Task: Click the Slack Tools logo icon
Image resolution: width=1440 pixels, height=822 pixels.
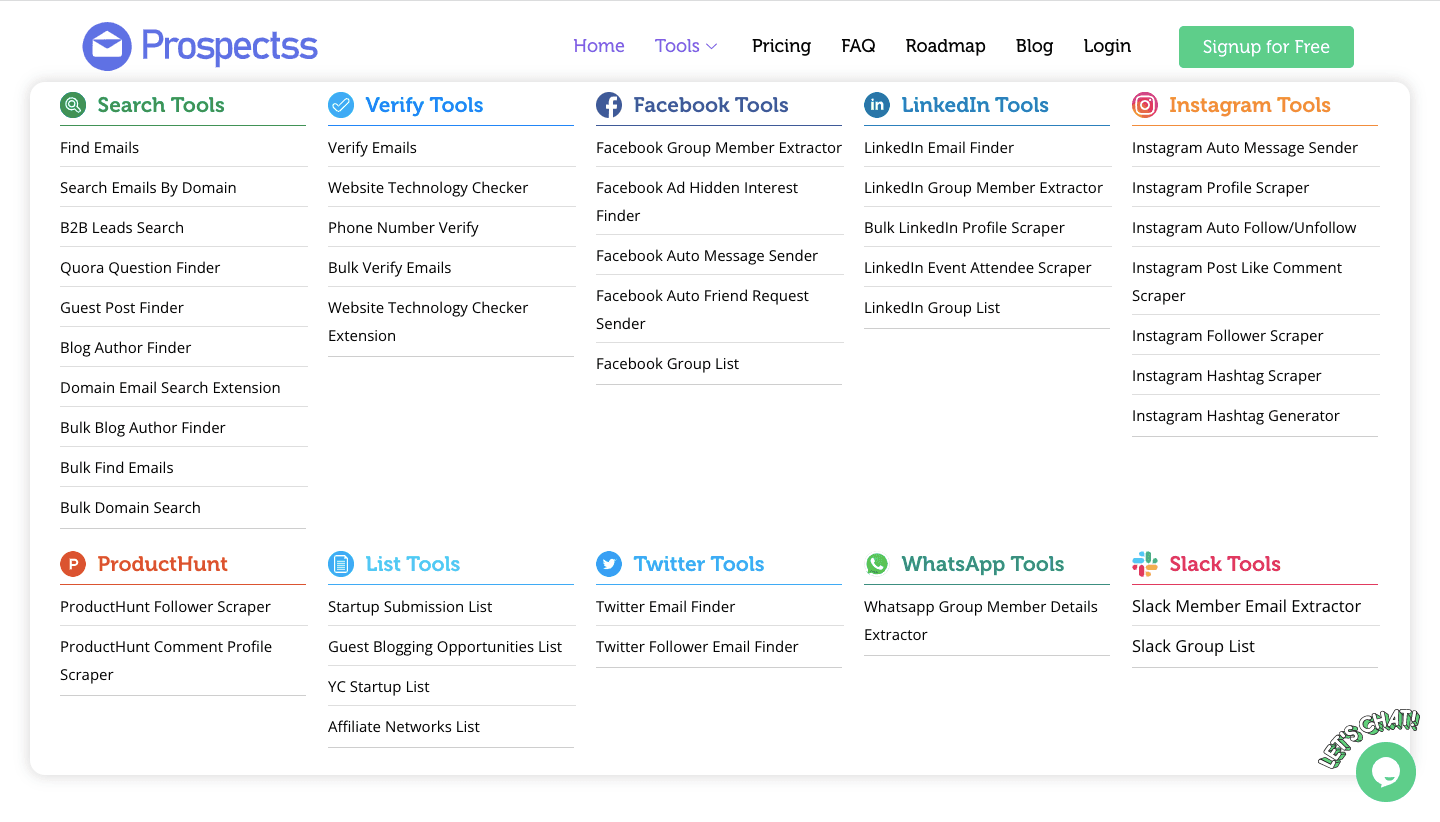Action: click(1145, 564)
